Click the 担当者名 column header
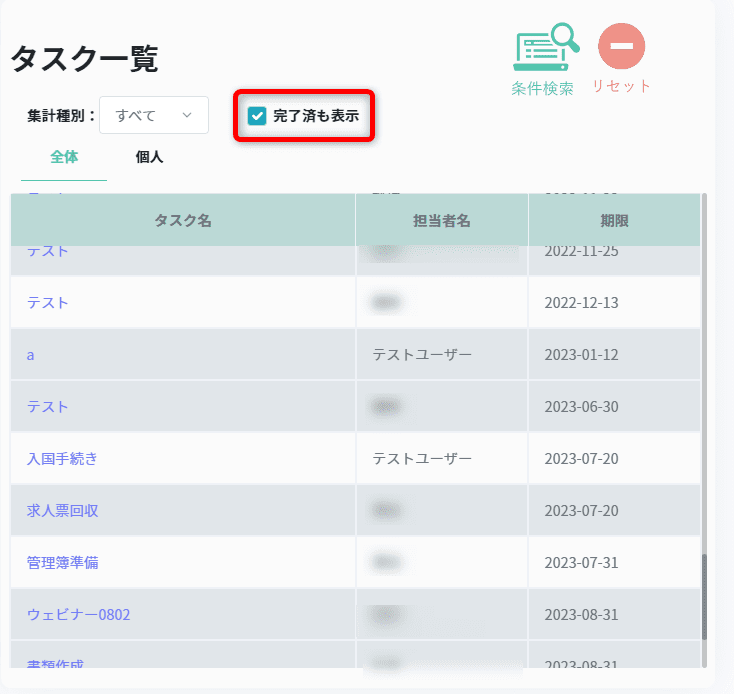Viewport: 734px width, 694px height. (x=441, y=220)
